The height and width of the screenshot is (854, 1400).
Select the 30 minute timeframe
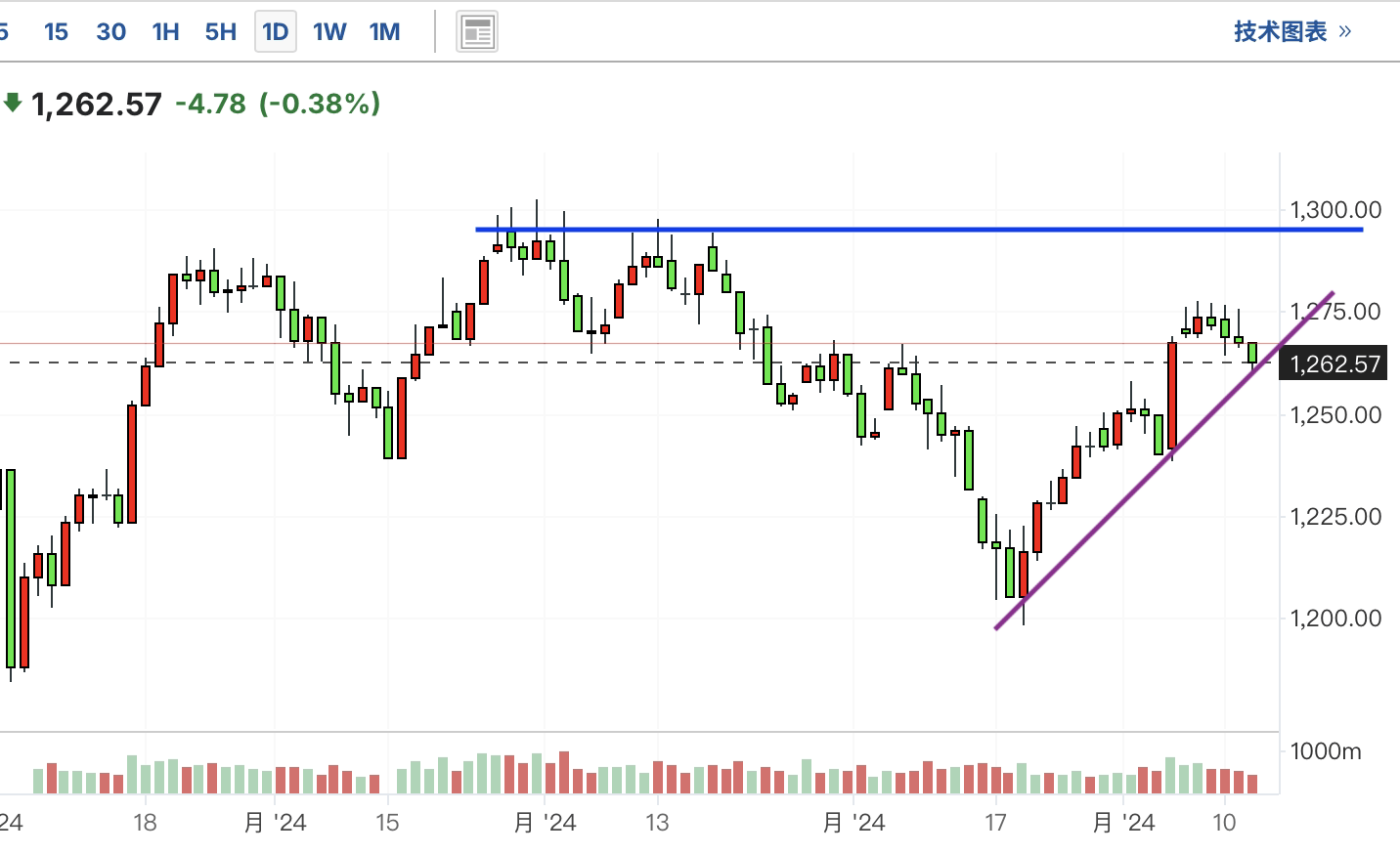pos(111,32)
